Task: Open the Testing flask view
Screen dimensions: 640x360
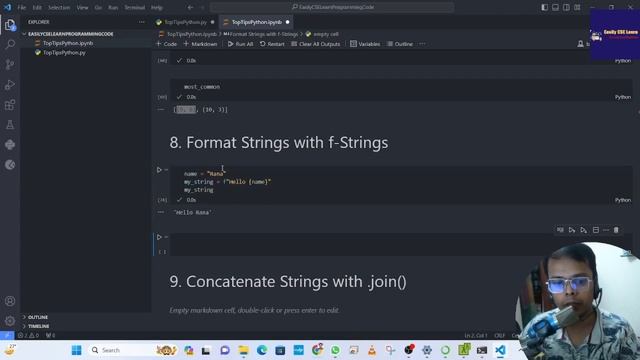Action: pyautogui.click(x=10, y=124)
